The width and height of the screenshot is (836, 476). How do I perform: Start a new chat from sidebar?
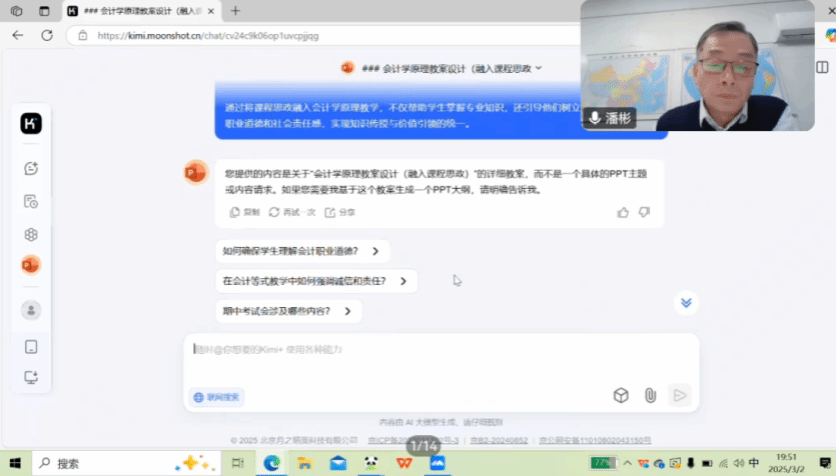tap(31, 168)
